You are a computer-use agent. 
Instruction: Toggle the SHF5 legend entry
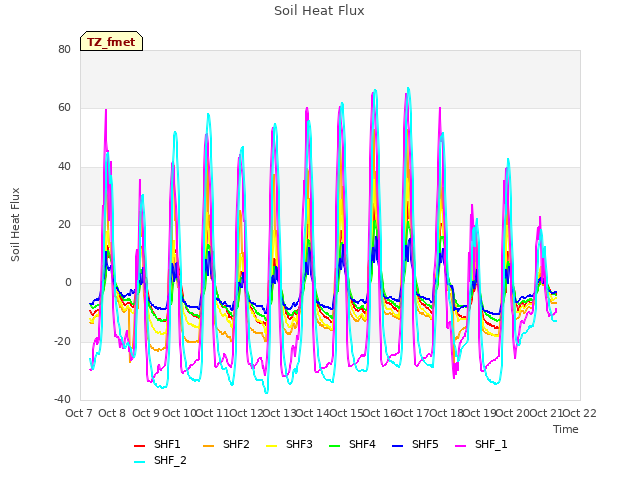(415, 444)
